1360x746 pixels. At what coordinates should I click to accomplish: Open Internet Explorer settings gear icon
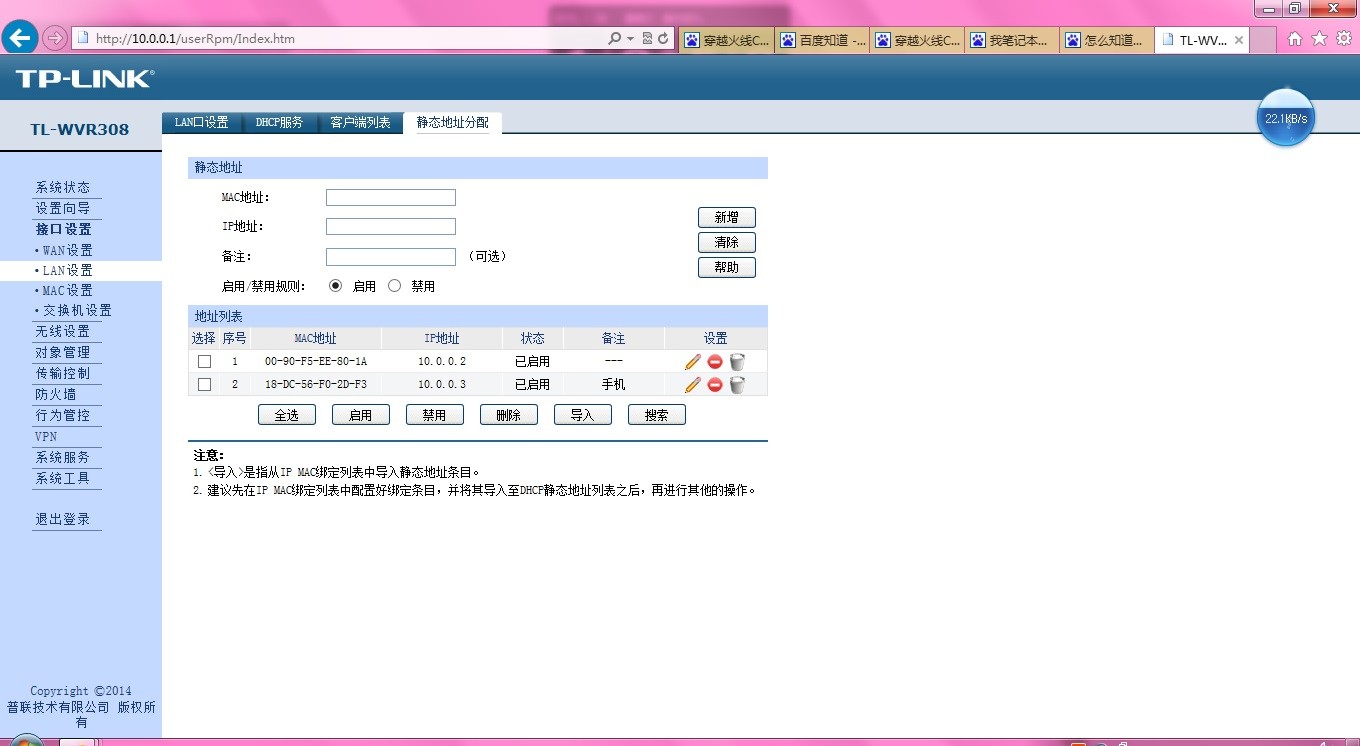(x=1345, y=38)
